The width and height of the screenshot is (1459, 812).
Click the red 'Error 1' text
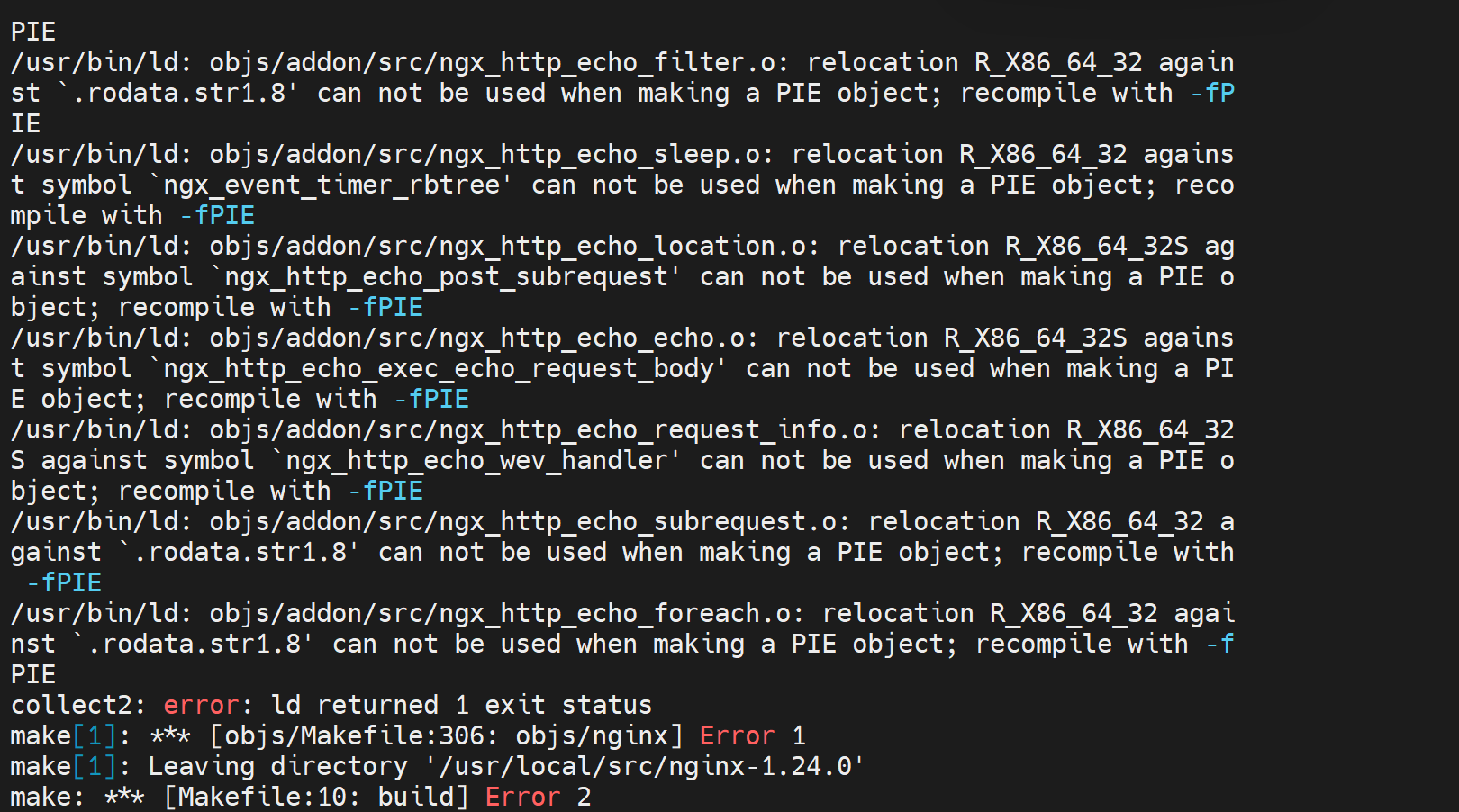pos(752,735)
